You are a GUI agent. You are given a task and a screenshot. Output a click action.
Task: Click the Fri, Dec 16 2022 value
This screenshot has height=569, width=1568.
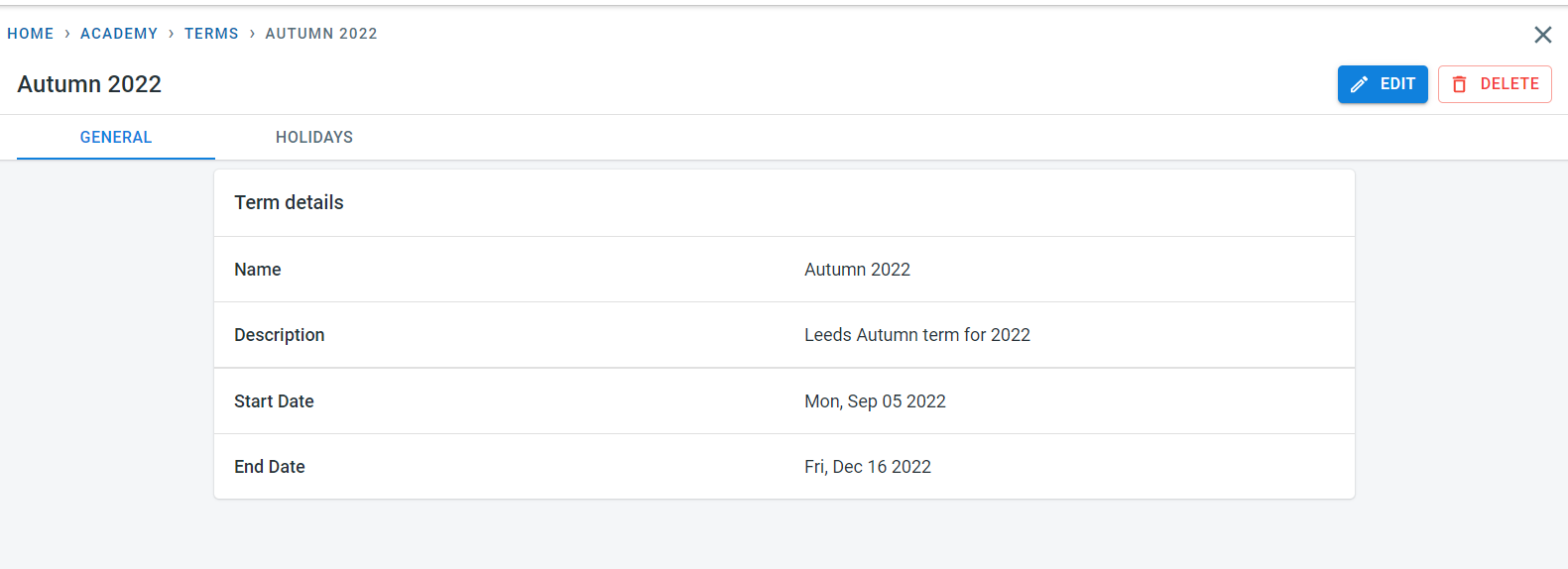tap(868, 467)
